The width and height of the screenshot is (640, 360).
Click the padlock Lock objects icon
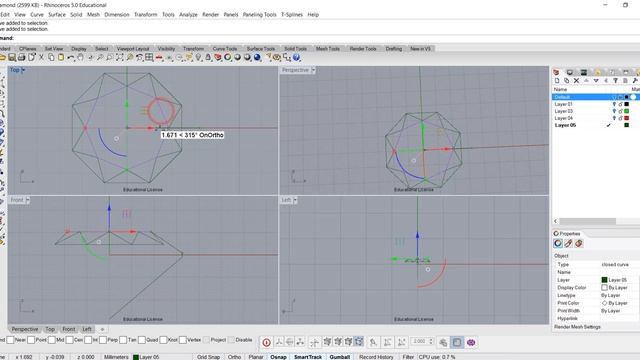tap(208, 58)
